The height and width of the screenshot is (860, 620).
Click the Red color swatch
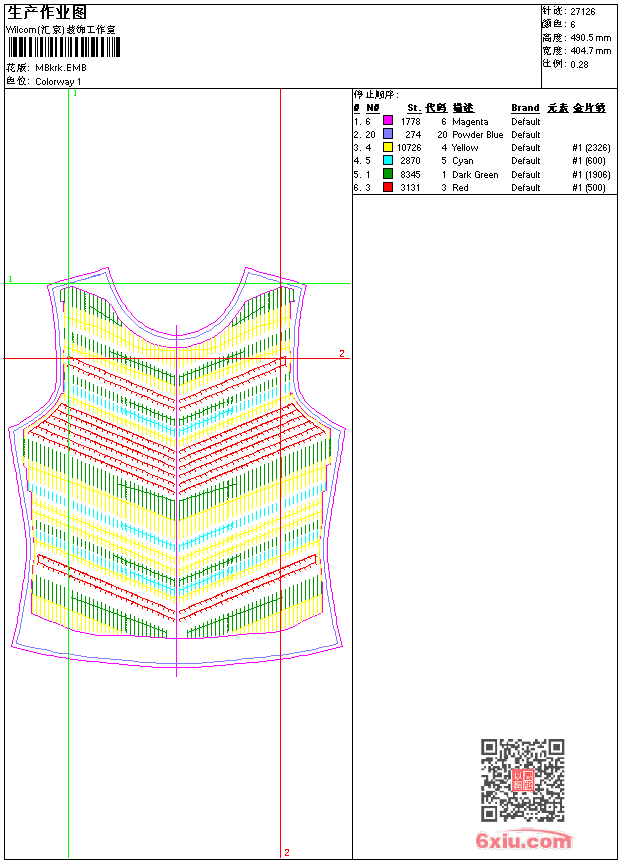[388, 187]
